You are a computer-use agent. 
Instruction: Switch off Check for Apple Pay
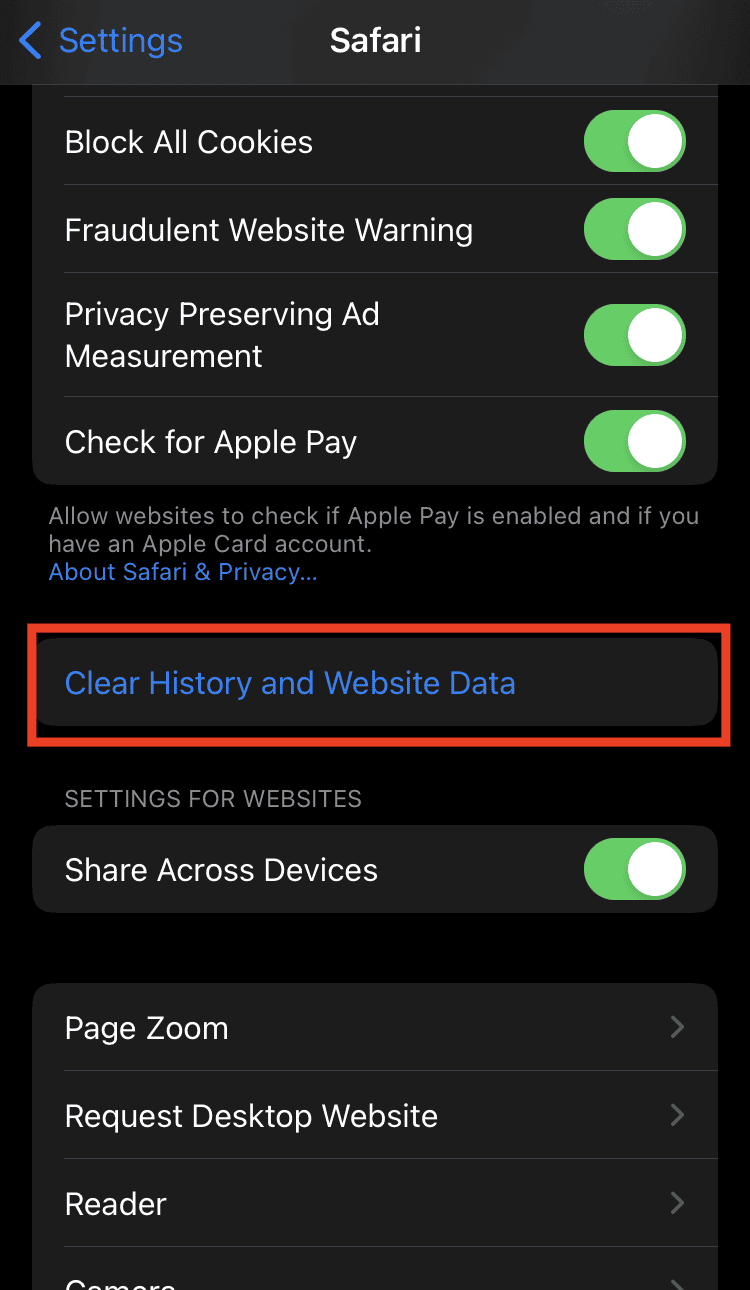[635, 442]
